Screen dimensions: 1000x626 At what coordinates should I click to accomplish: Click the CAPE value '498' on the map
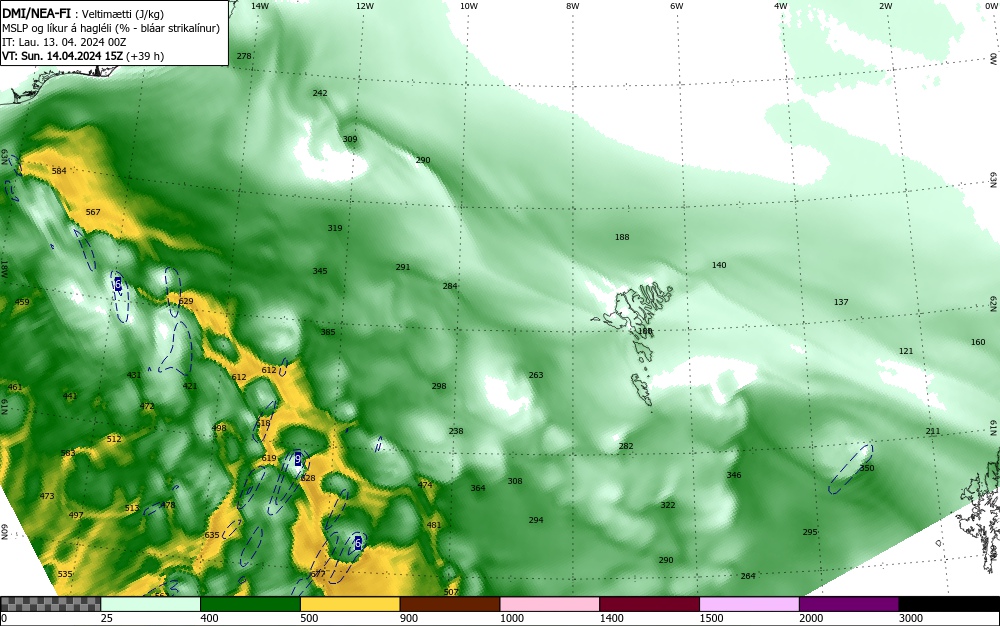click(x=219, y=428)
